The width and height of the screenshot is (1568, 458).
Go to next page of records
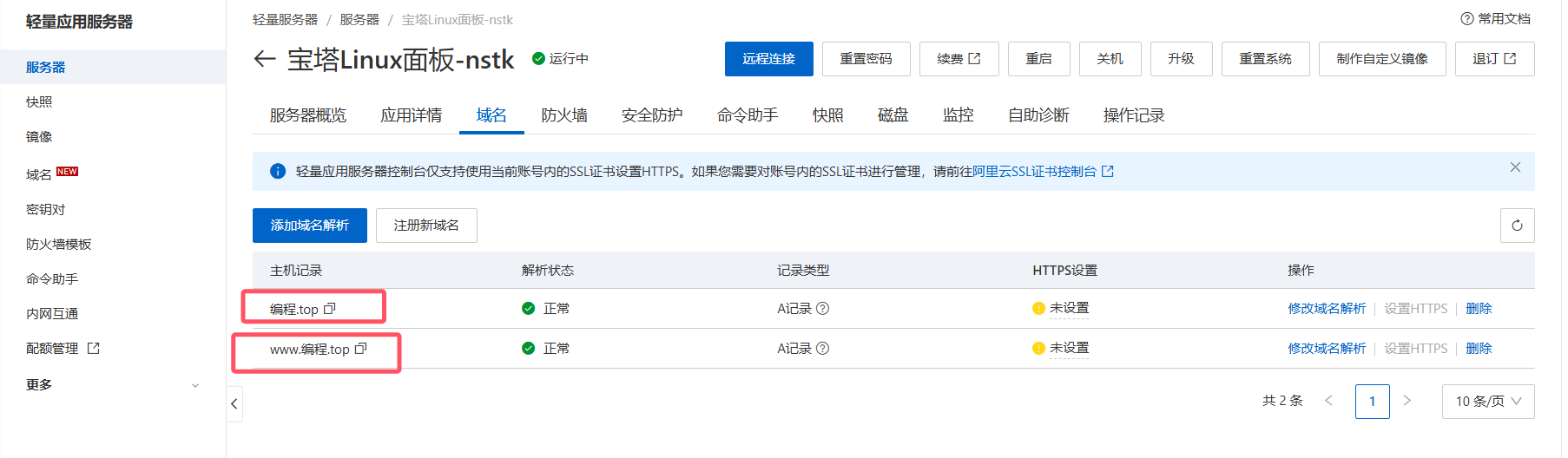coord(1407,401)
